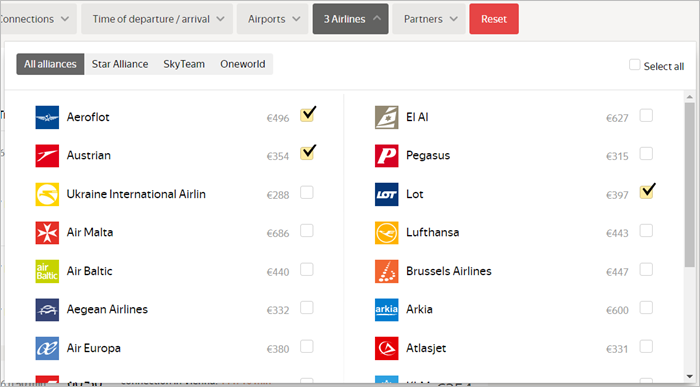This screenshot has width=700, height=387.
Task: Uncheck the Aeroflot airline checkbox
Action: coord(307,115)
